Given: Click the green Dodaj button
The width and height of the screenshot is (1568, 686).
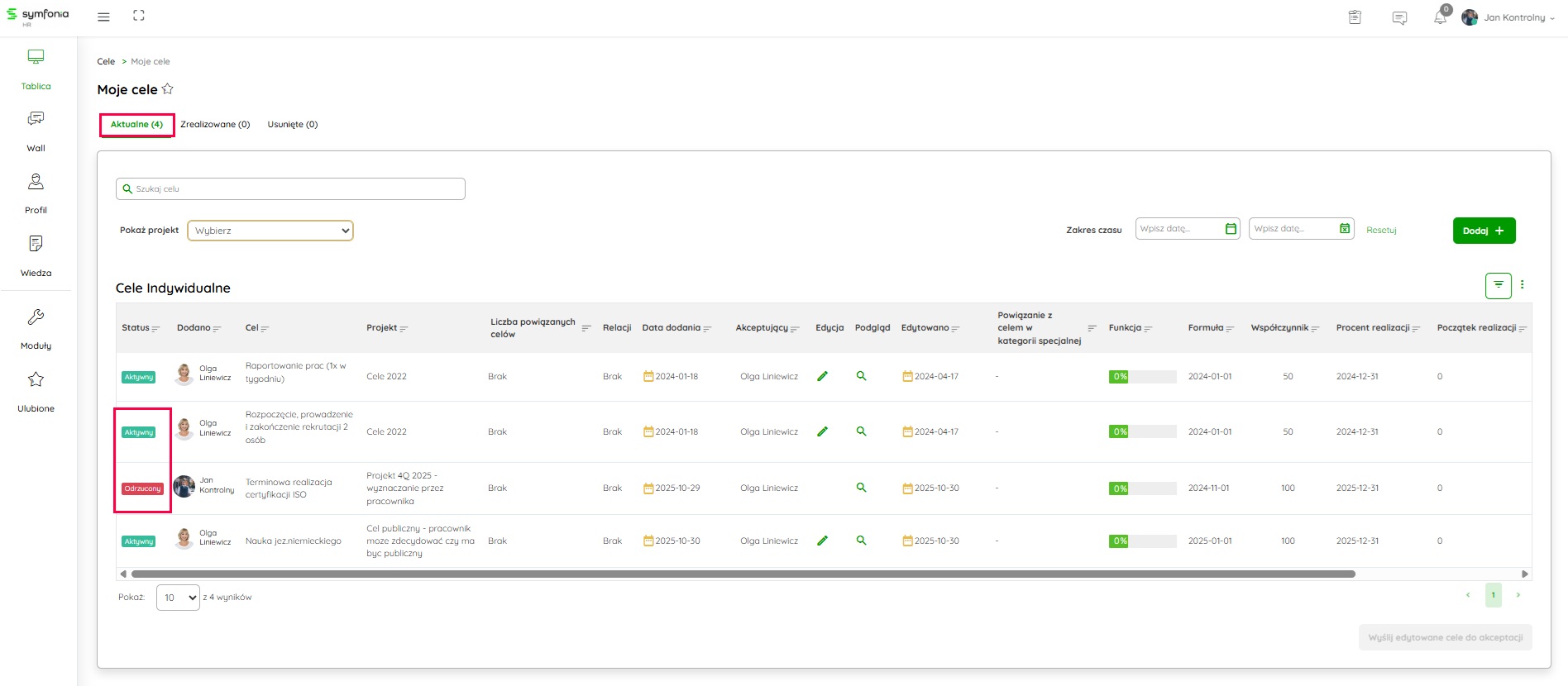Looking at the screenshot, I should point(1484,231).
